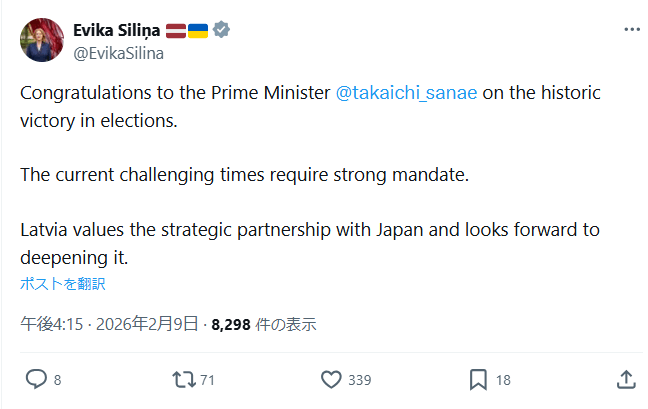Click the reply count 8
648x409 pixels.
click(x=58, y=380)
